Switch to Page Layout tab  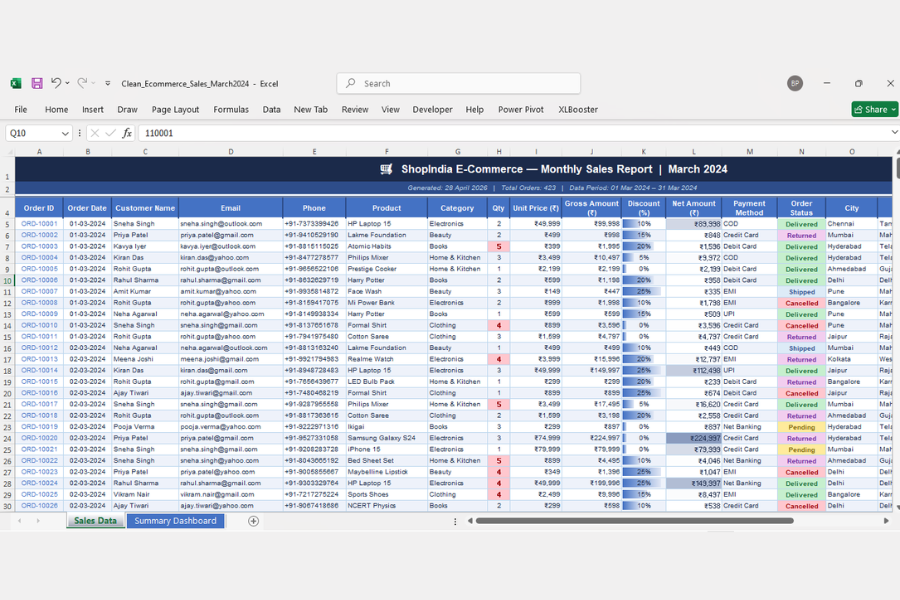(x=175, y=109)
